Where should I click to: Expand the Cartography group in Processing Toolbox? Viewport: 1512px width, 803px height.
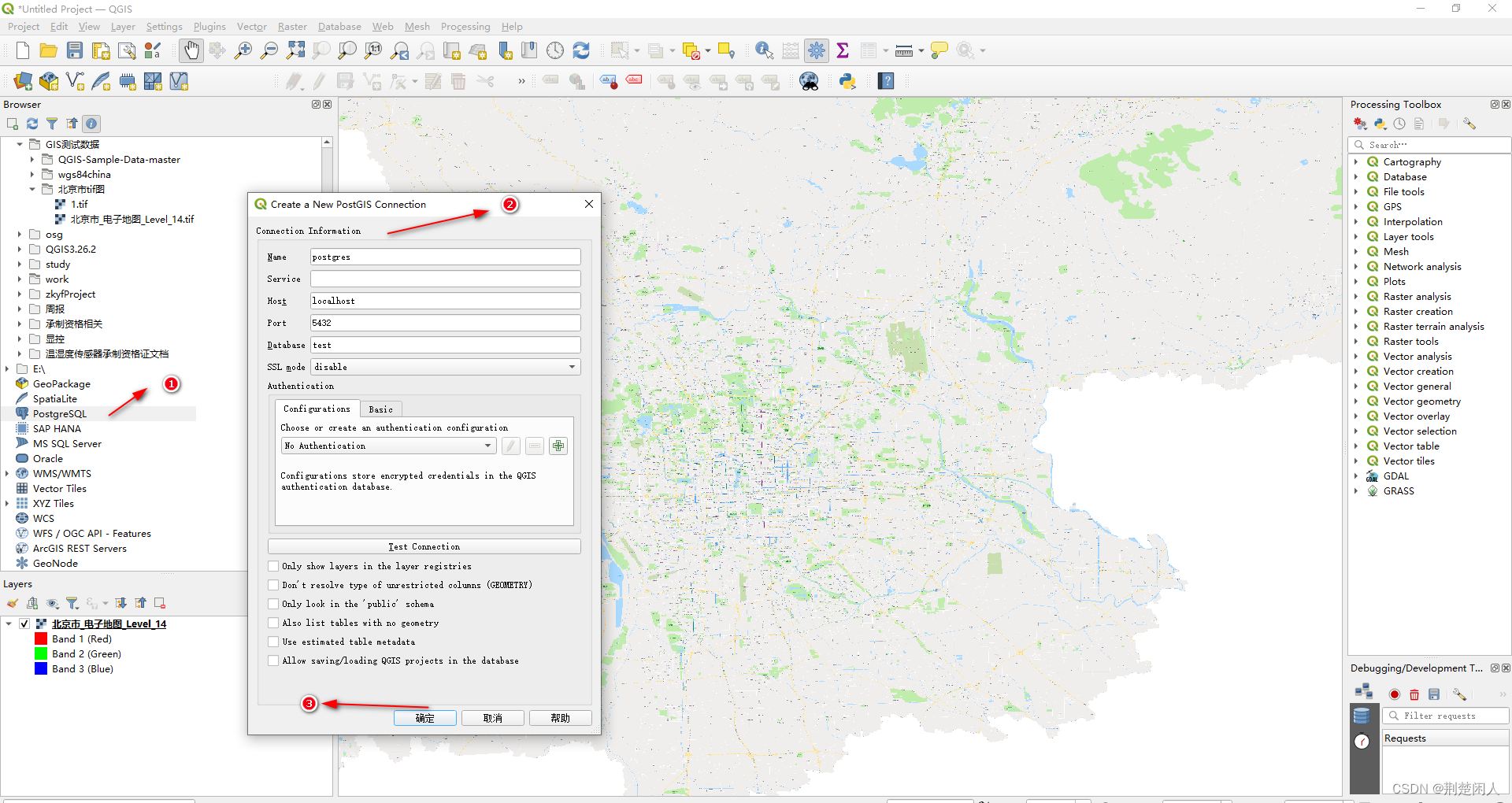click(x=1356, y=161)
